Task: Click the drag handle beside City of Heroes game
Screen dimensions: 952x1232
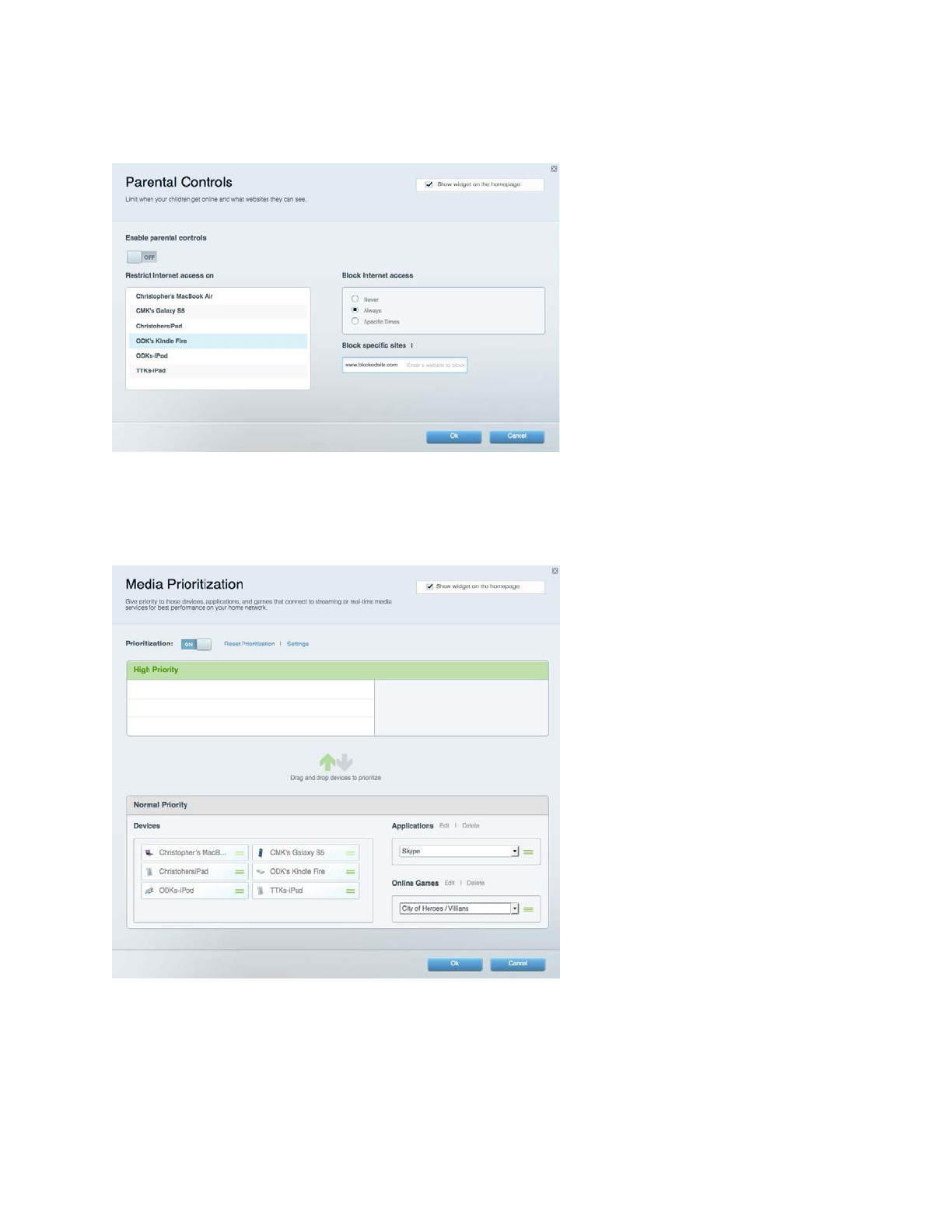Action: (529, 909)
